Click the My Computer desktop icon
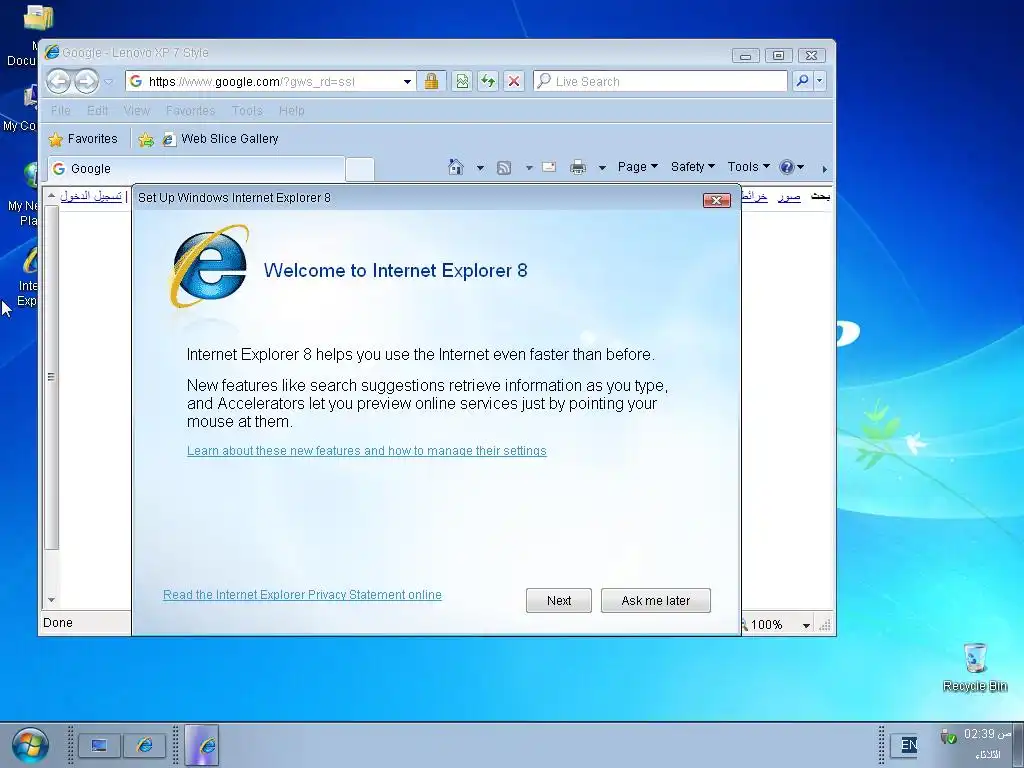The width and height of the screenshot is (1024, 768). pyautogui.click(x=30, y=97)
